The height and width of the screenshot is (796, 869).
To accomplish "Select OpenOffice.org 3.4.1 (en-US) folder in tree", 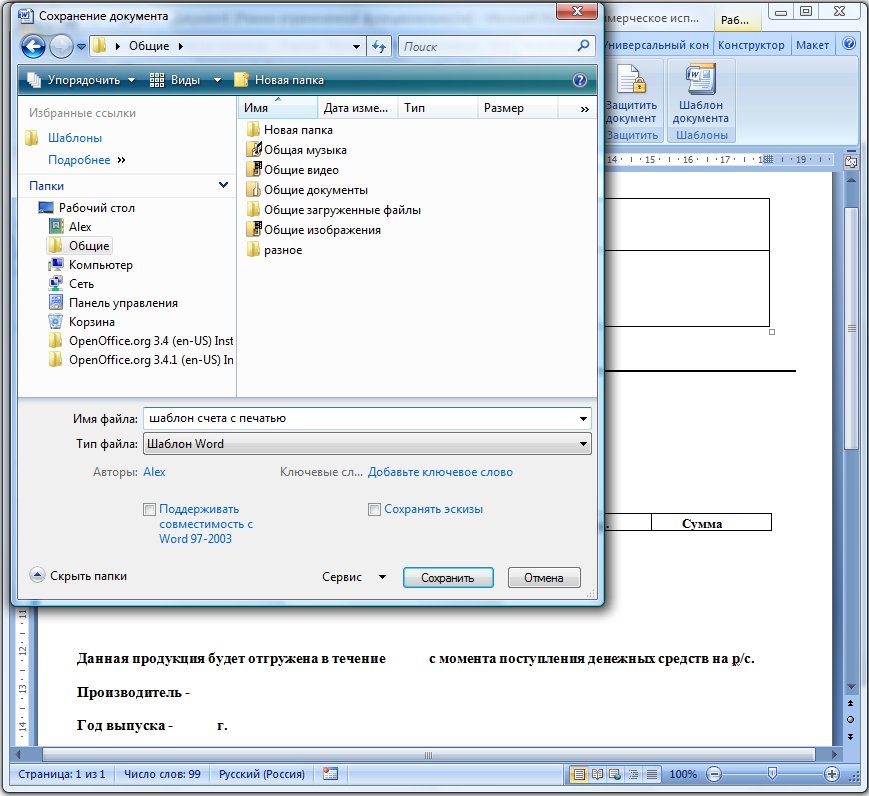I will (141, 360).
